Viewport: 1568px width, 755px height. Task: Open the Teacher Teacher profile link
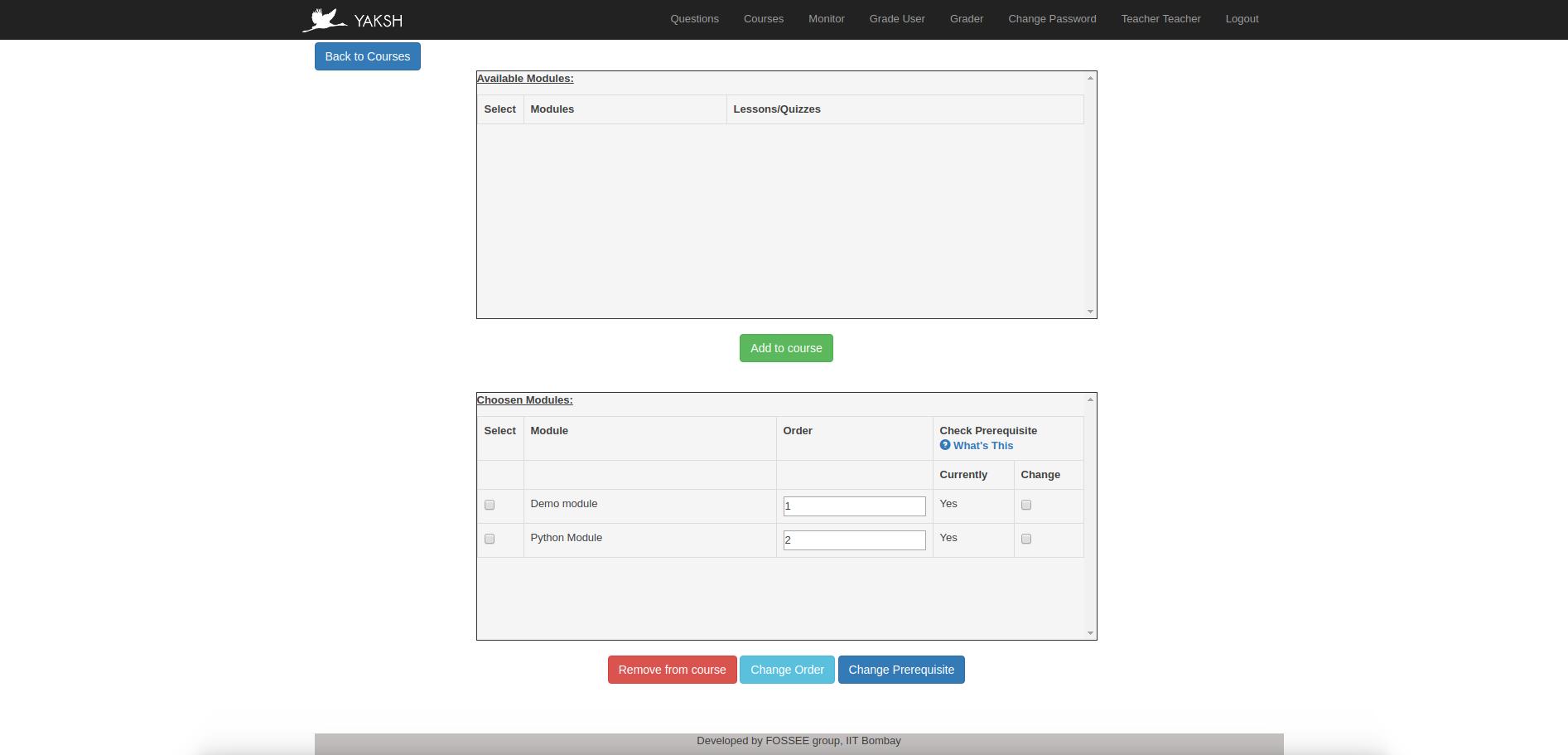click(x=1160, y=19)
